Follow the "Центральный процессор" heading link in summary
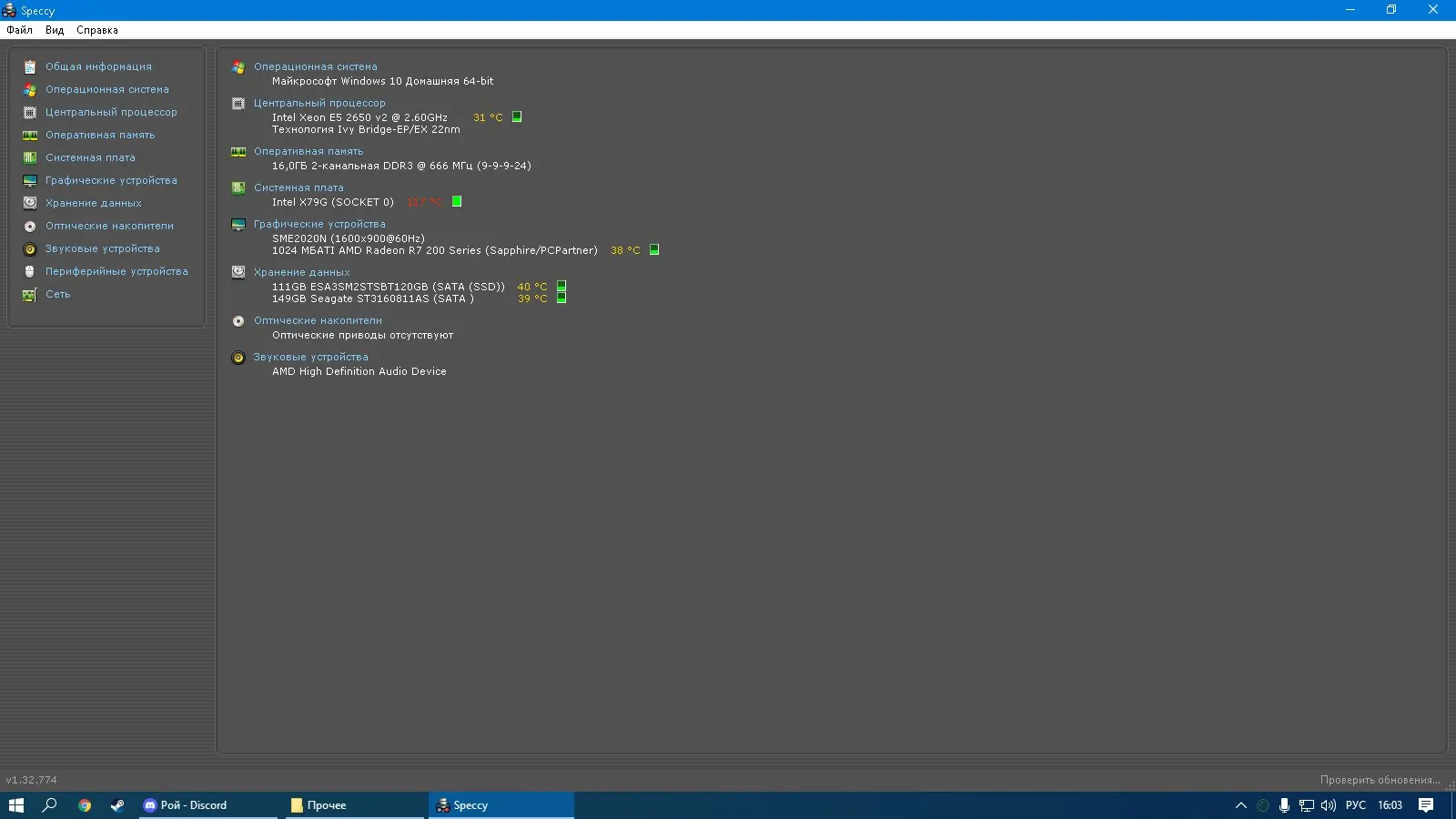The height and width of the screenshot is (819, 1456). [319, 103]
